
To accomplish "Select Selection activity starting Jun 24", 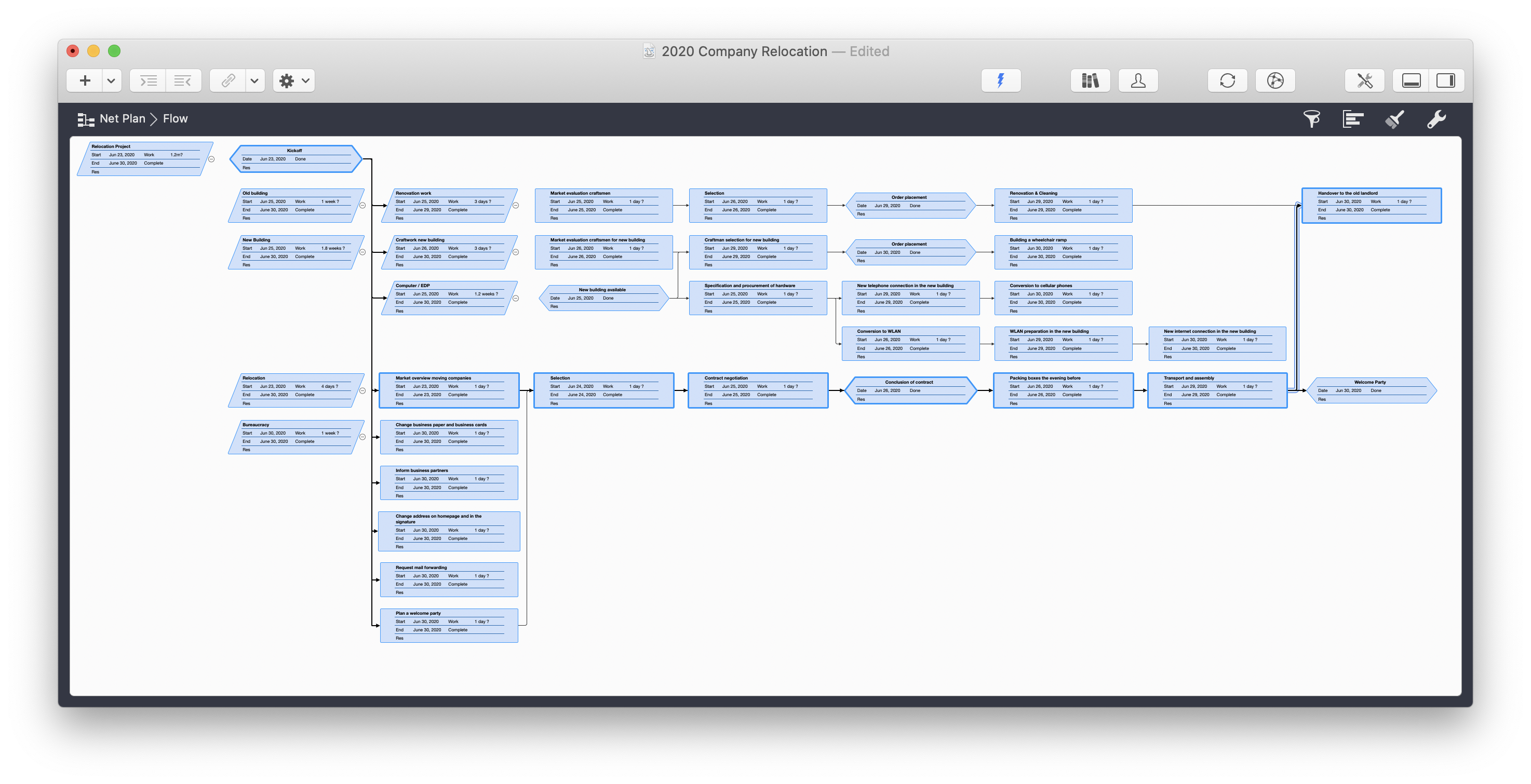I will pos(604,390).
